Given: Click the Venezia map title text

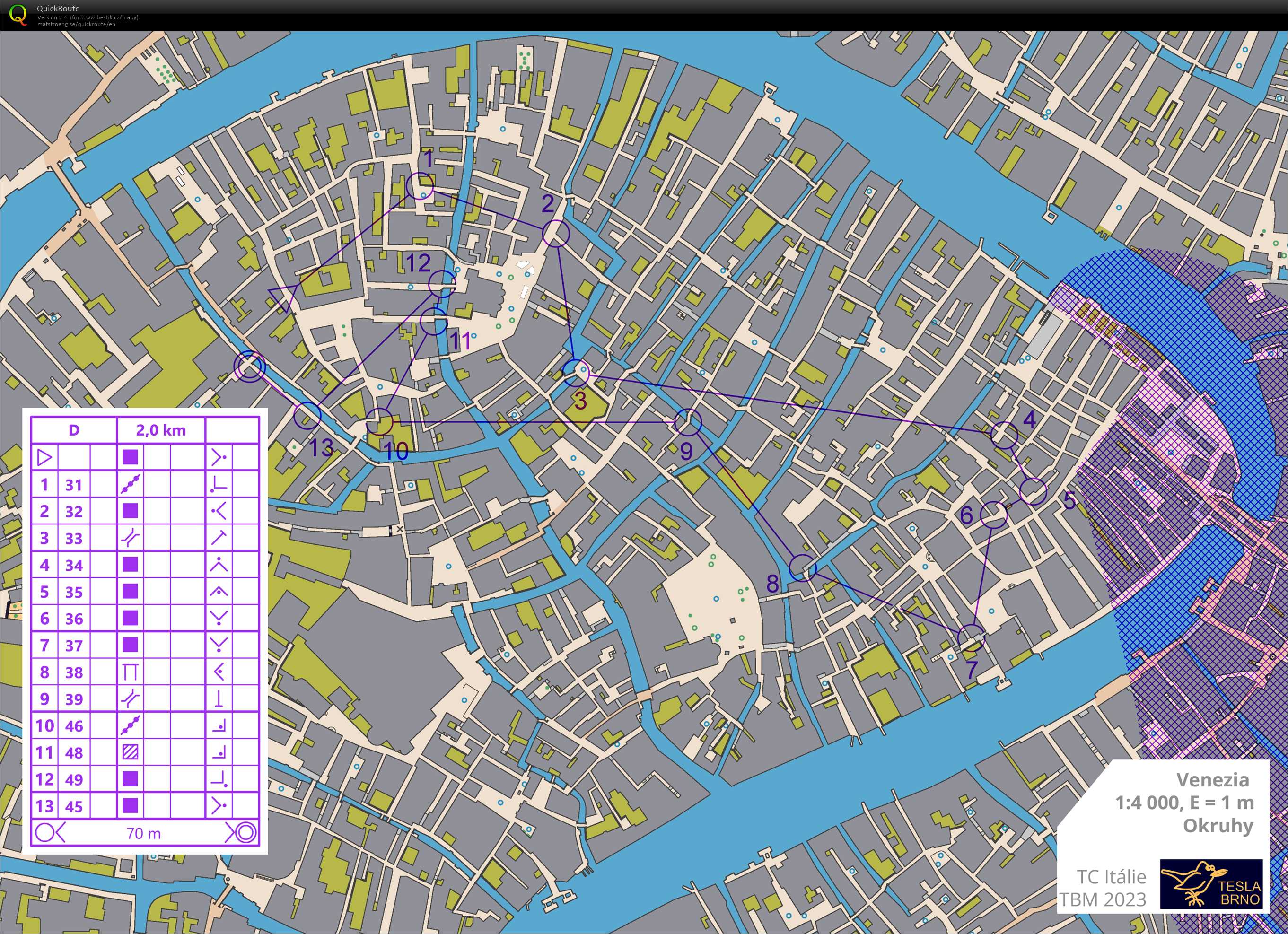Looking at the screenshot, I should (x=1212, y=779).
